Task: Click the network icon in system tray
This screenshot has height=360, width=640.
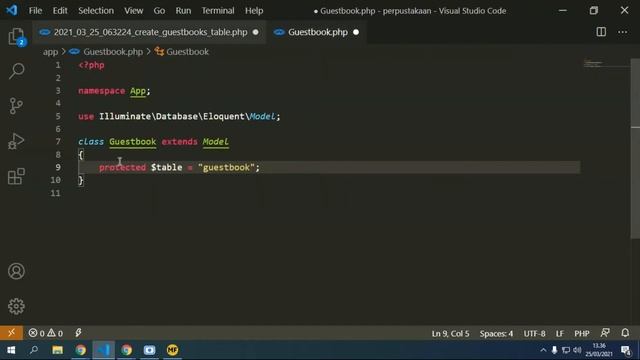Action: tap(566, 350)
